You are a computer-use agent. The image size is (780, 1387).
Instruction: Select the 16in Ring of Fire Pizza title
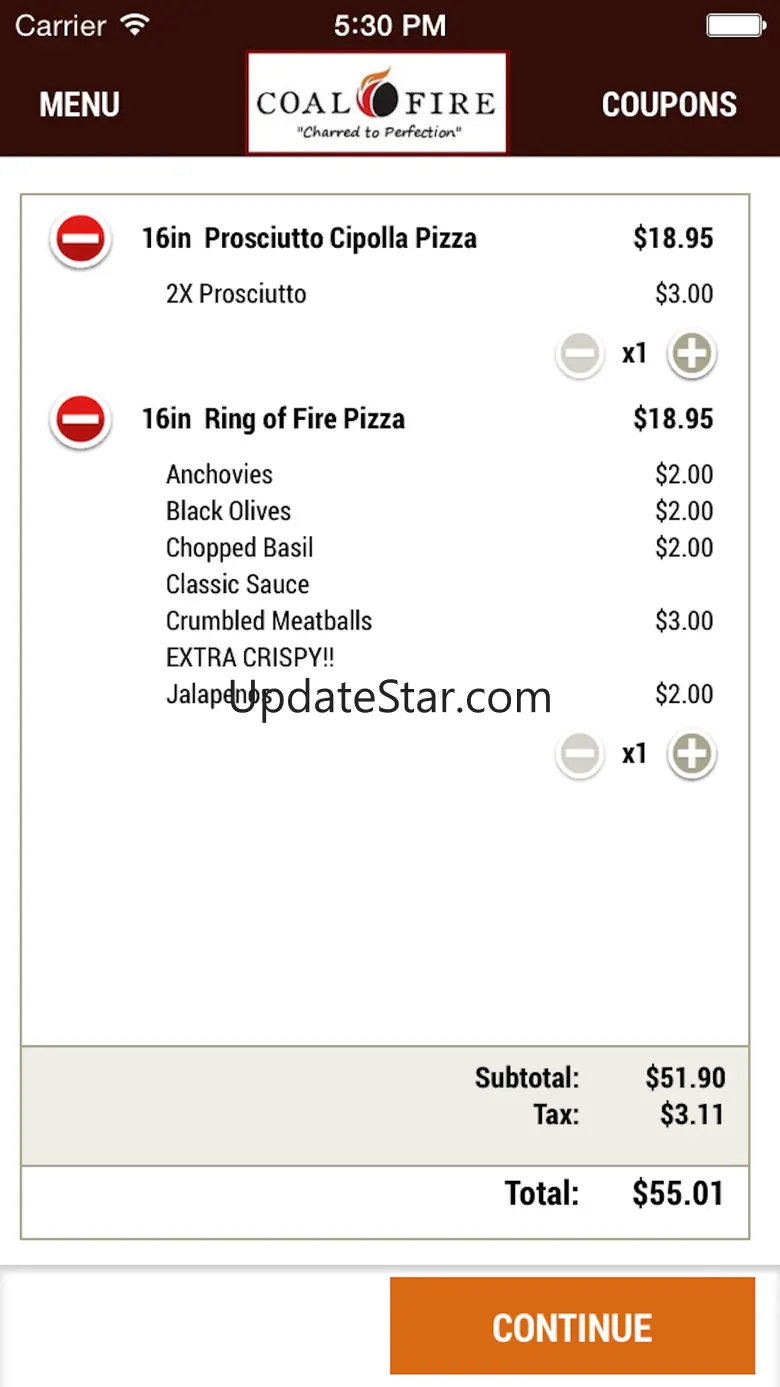[x=273, y=419]
